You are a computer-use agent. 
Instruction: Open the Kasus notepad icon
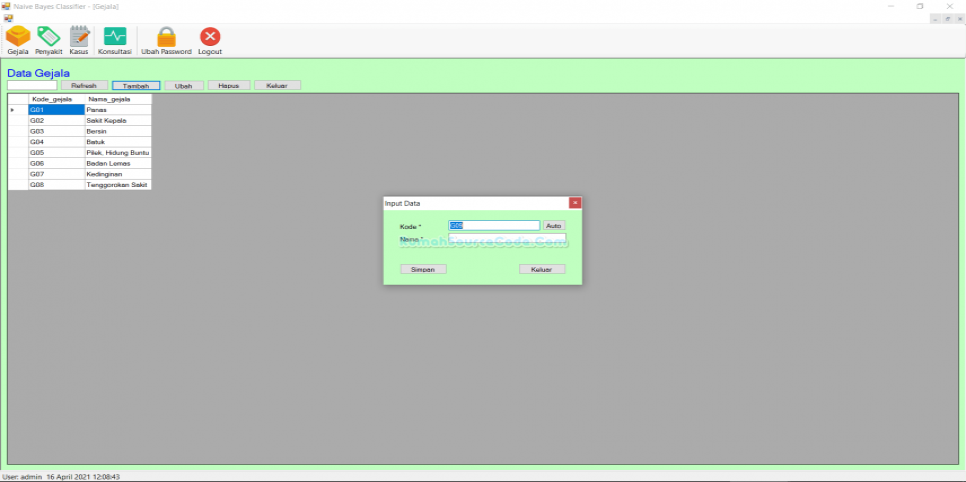pyautogui.click(x=79, y=38)
